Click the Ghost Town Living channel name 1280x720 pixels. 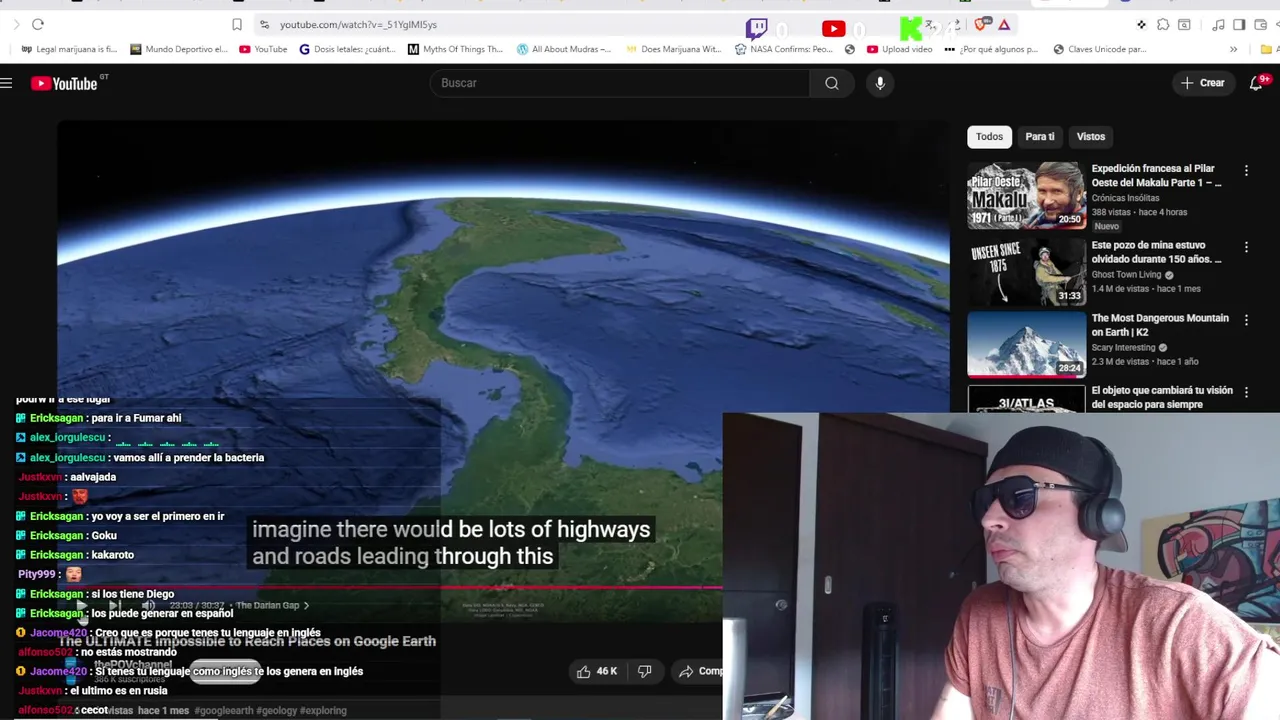[x=1126, y=275]
